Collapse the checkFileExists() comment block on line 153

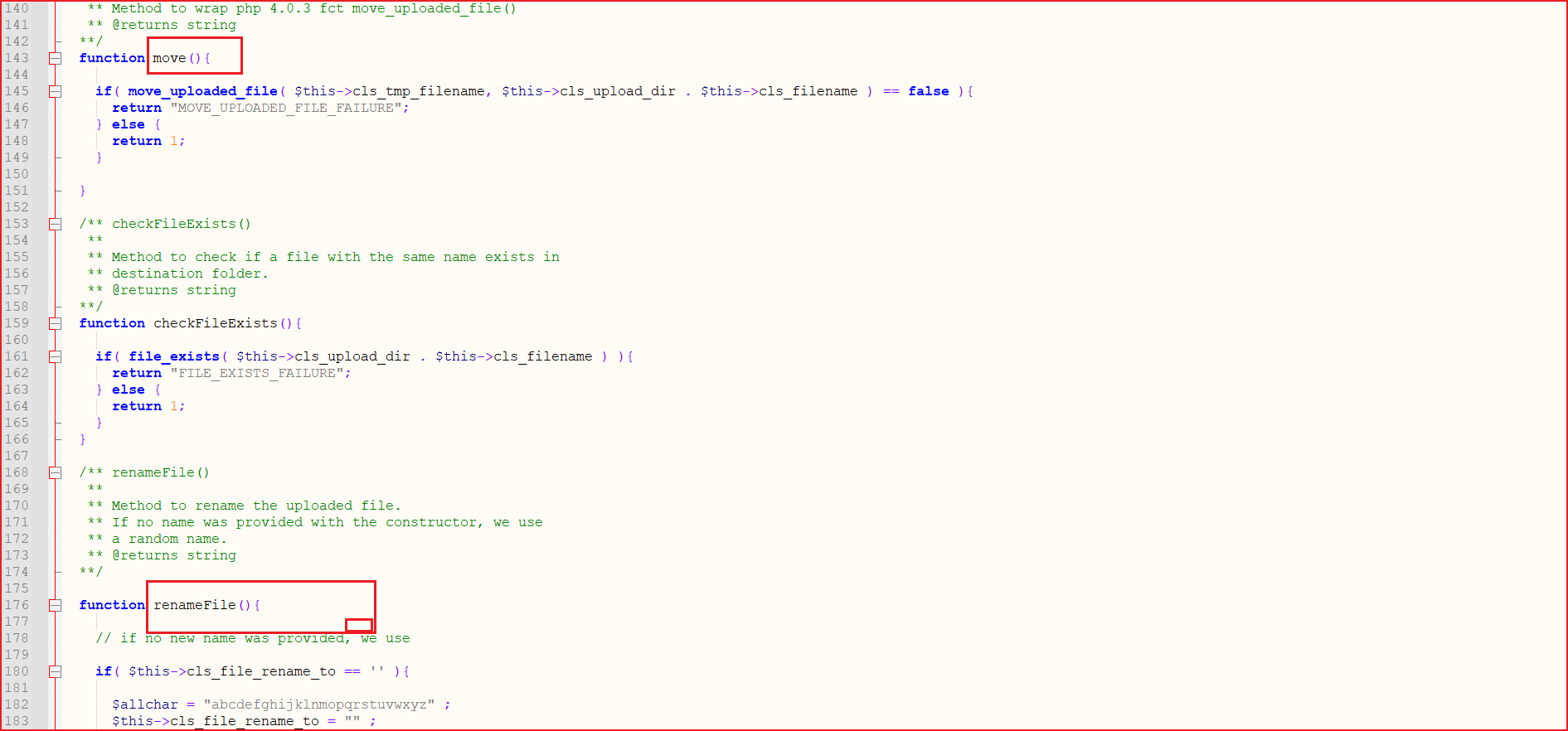(x=55, y=224)
